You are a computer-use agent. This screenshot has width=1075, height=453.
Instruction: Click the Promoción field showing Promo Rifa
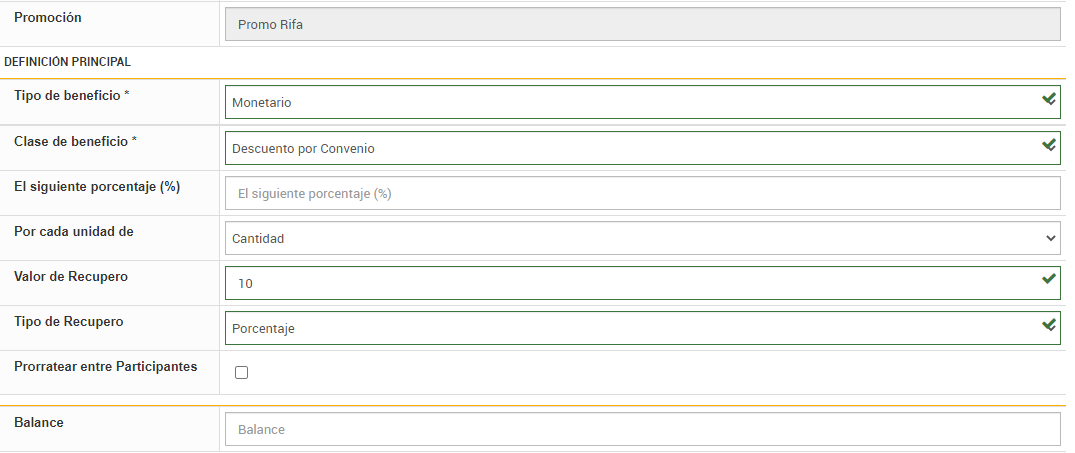[642, 24]
